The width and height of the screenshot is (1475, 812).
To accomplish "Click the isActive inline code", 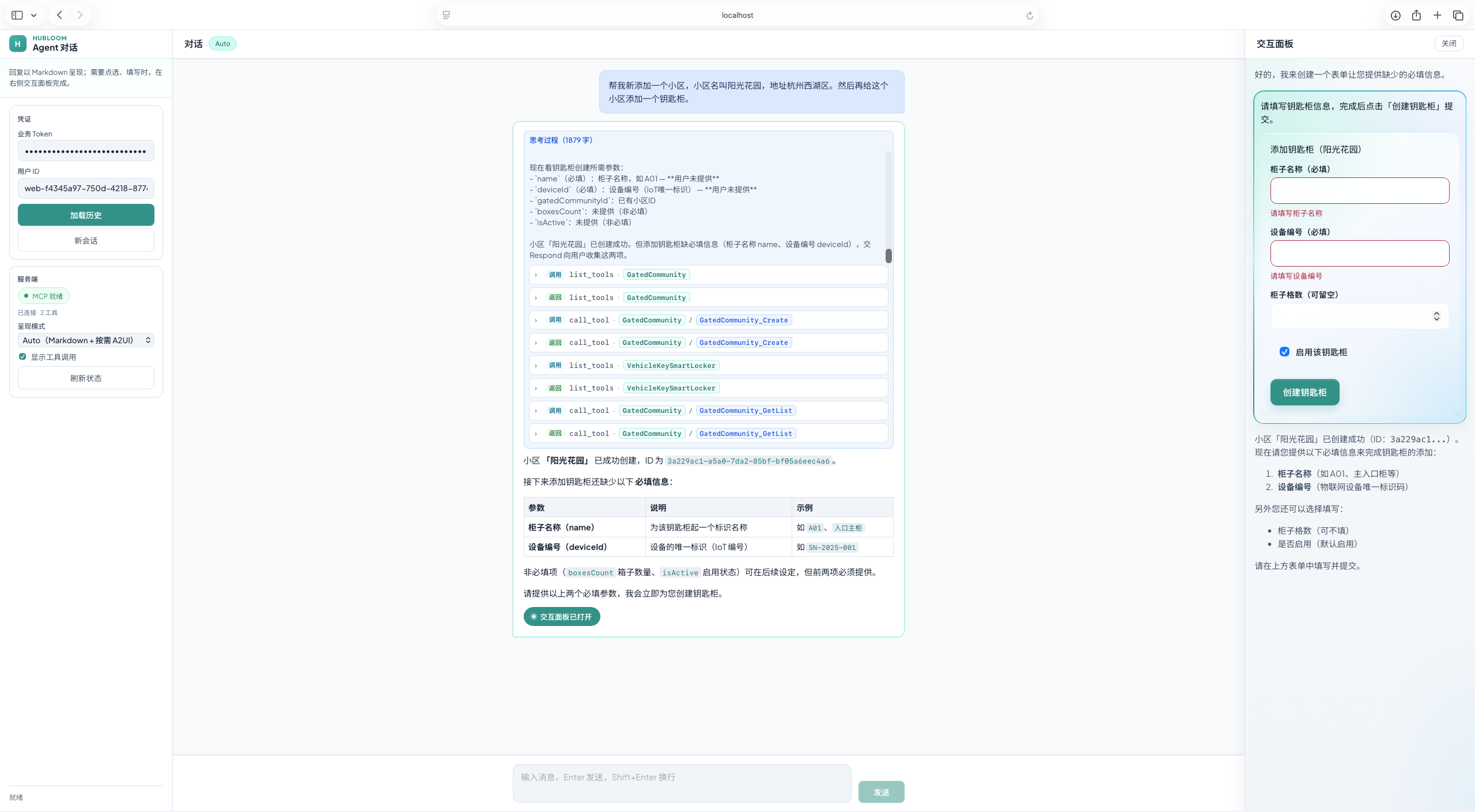I will (x=680, y=572).
